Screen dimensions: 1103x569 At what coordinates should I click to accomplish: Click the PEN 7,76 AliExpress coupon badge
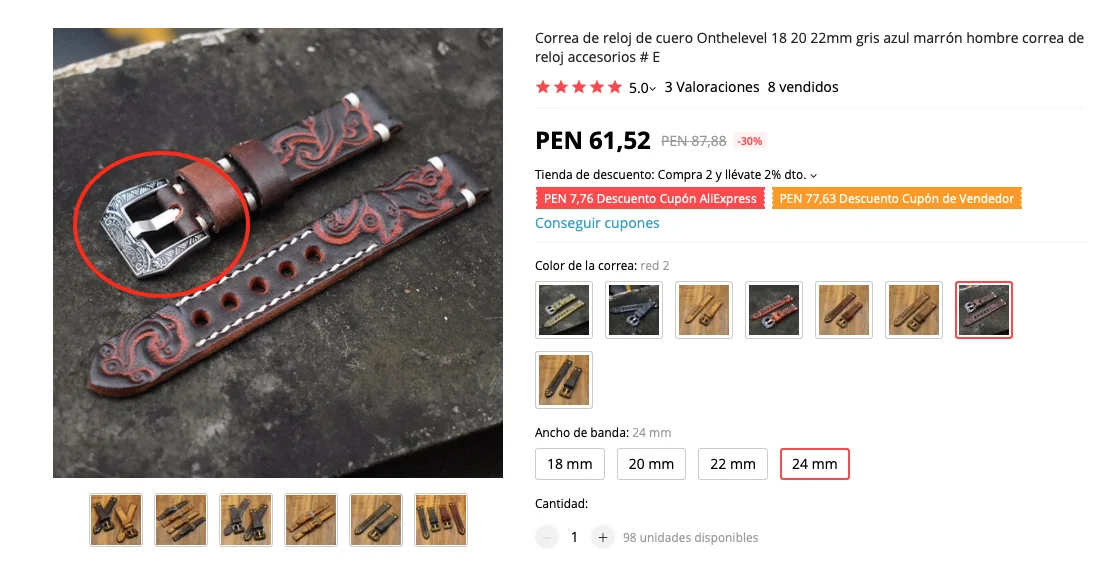650,199
